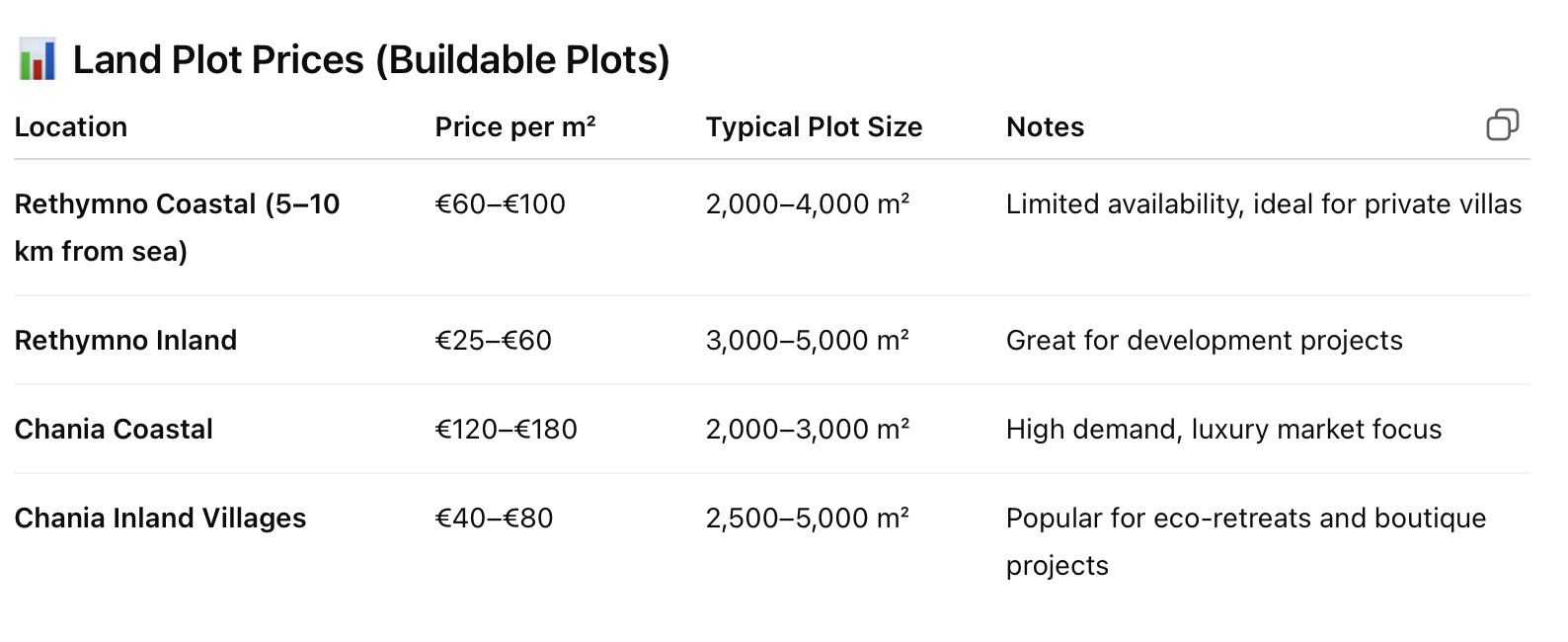Click the "High demand, luxury market focus" note

tap(1223, 430)
